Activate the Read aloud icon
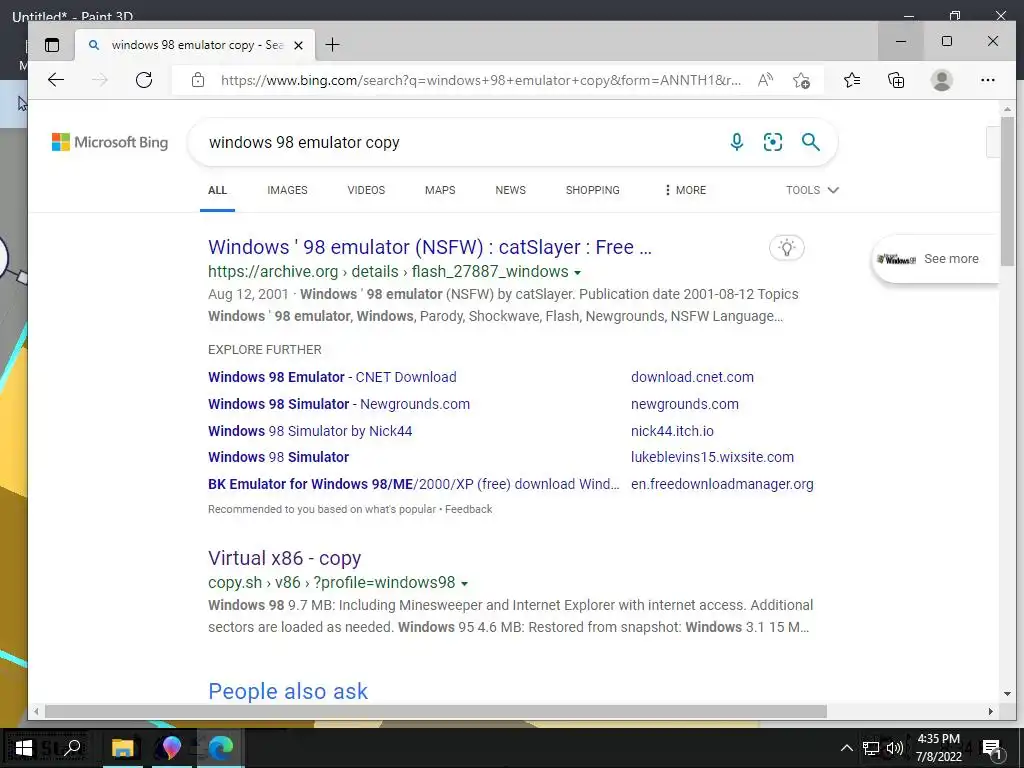1024x768 pixels. tap(765, 80)
